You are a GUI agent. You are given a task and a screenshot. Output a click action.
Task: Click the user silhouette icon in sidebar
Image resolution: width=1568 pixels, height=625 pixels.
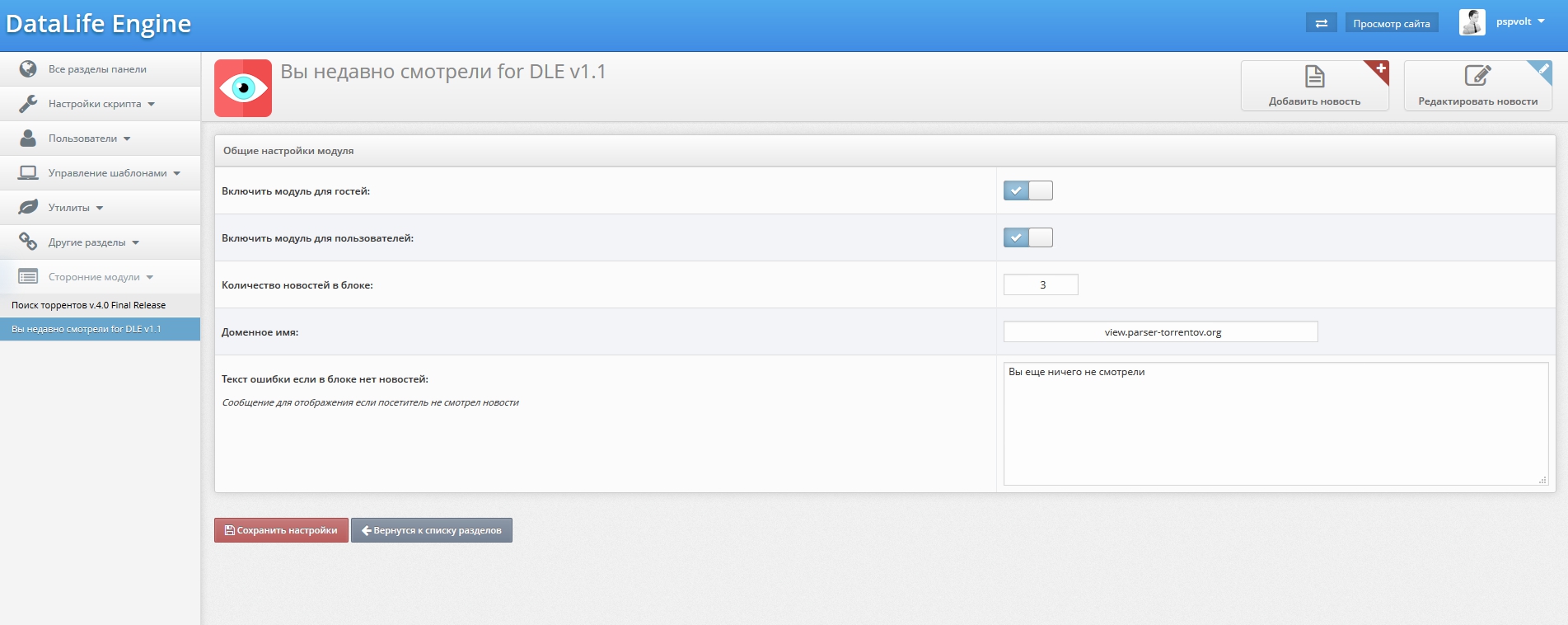[x=28, y=138]
